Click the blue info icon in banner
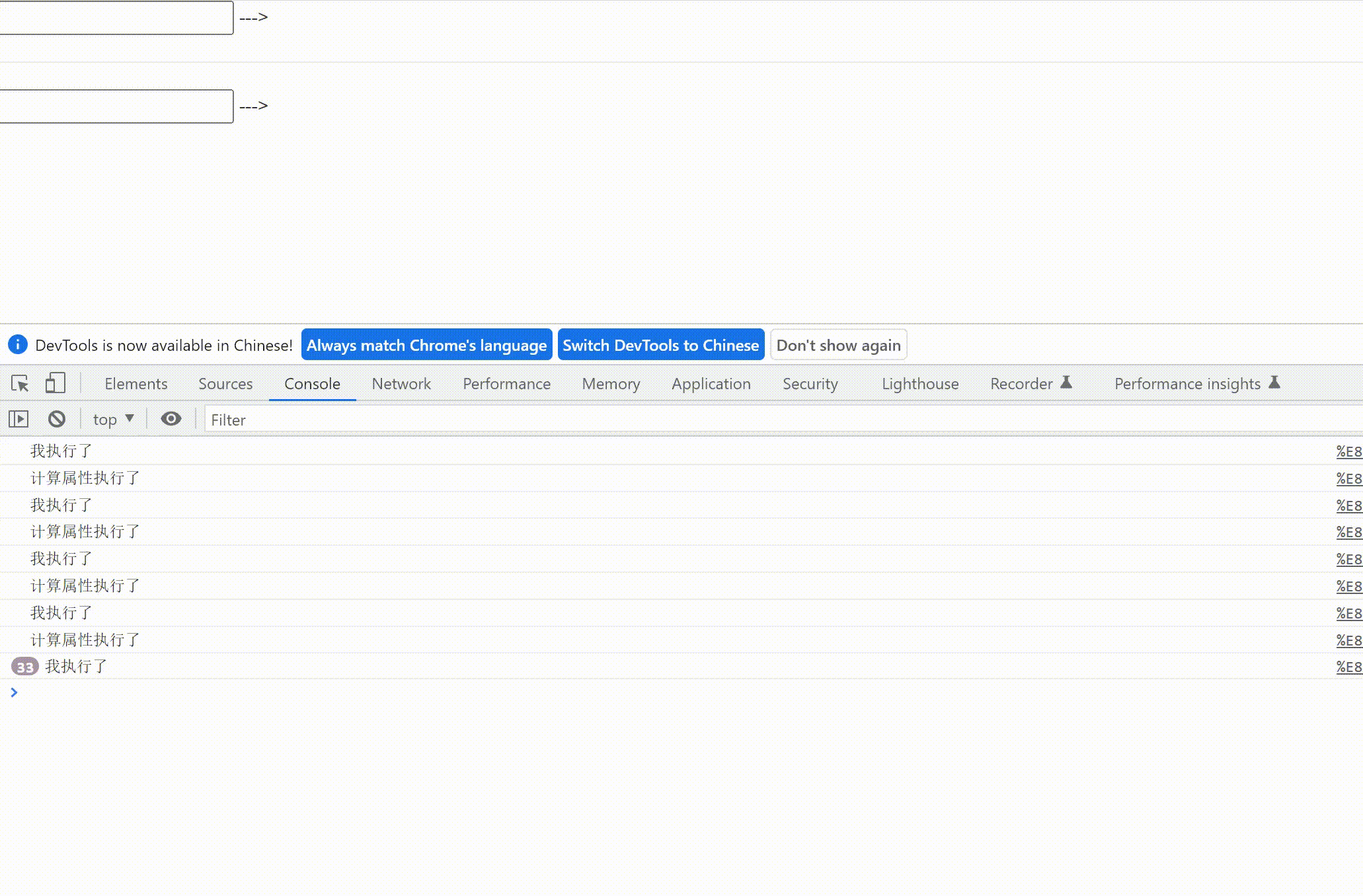Image resolution: width=1363 pixels, height=896 pixels. coord(17,344)
